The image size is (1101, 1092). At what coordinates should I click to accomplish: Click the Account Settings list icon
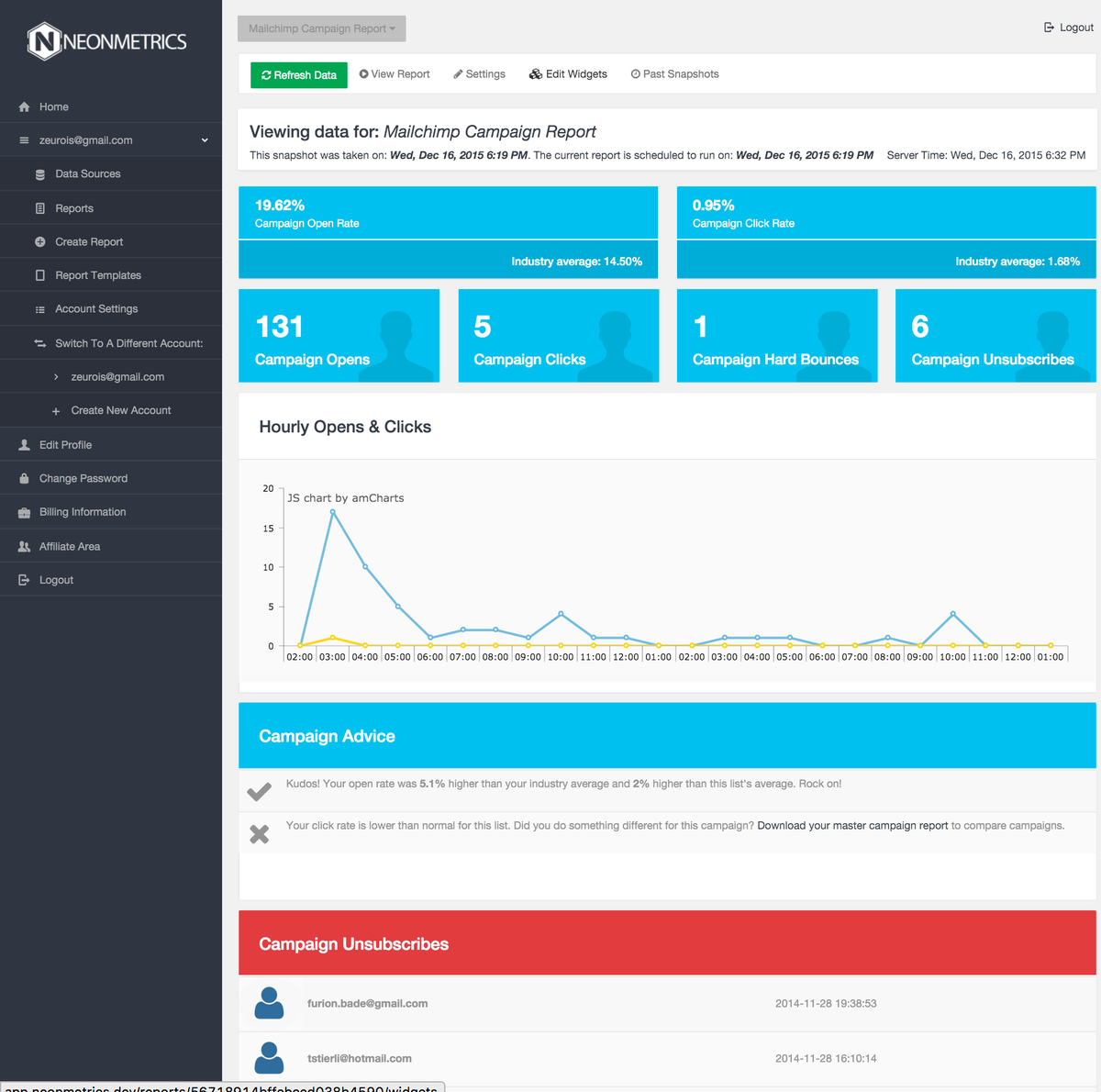[x=39, y=309]
